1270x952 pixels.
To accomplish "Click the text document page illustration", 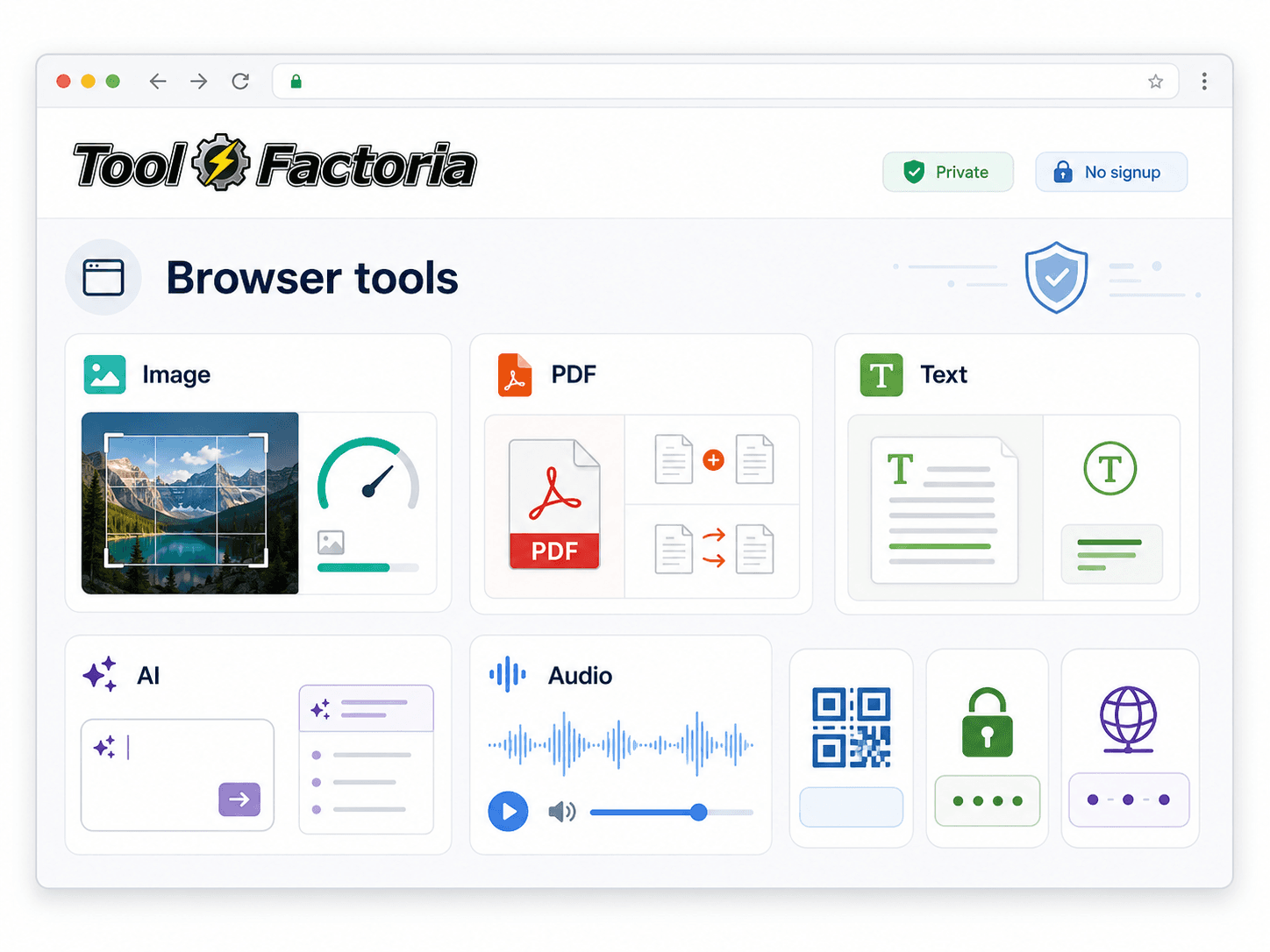I will [945, 510].
